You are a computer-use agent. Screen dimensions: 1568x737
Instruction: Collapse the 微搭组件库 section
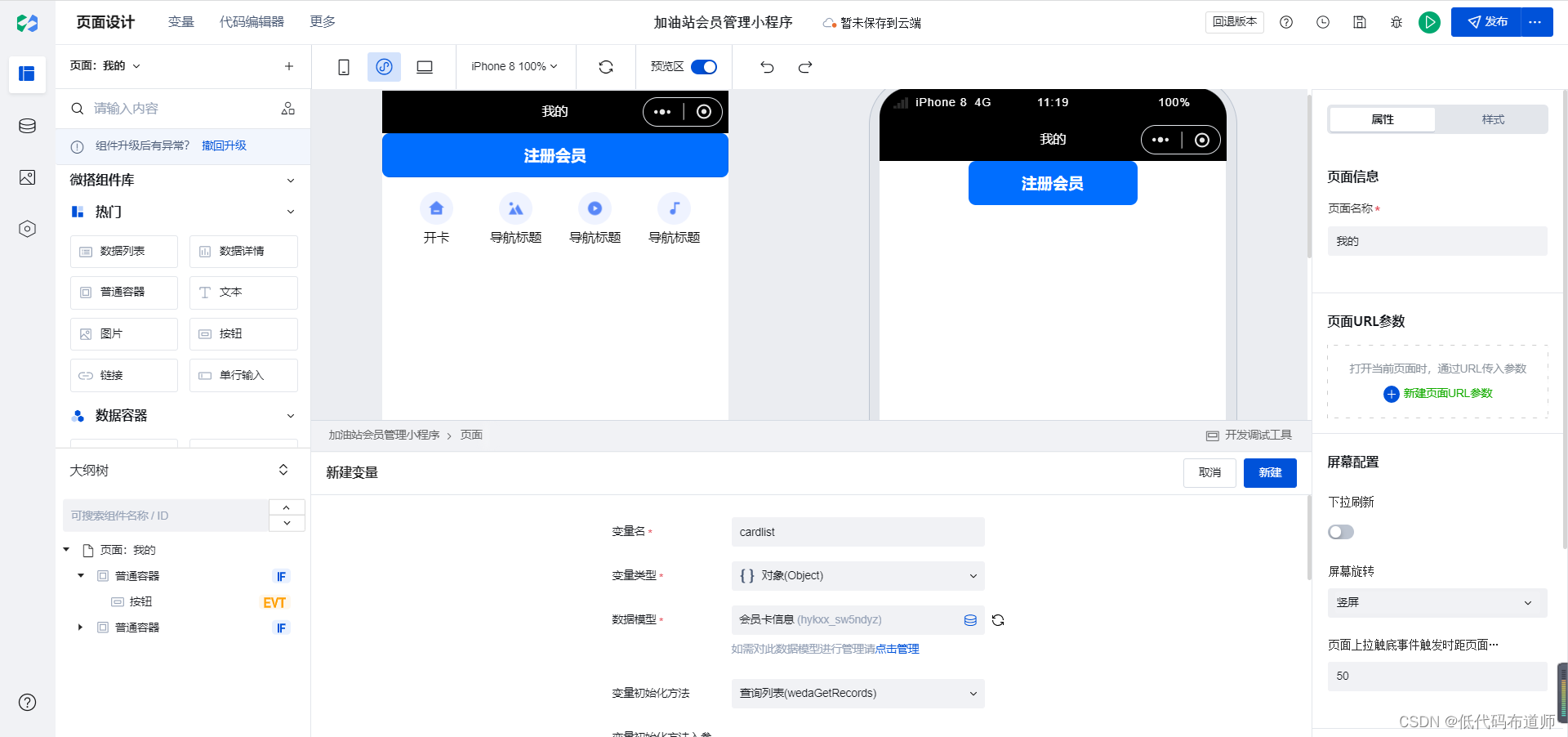[x=291, y=181]
